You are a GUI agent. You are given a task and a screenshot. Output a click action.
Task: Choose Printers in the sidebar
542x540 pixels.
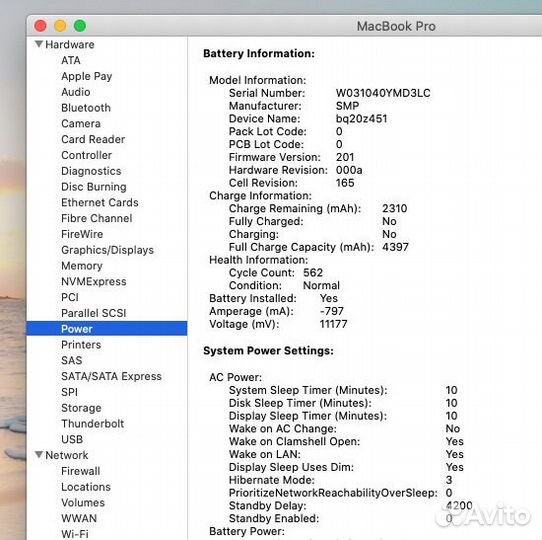coord(81,345)
